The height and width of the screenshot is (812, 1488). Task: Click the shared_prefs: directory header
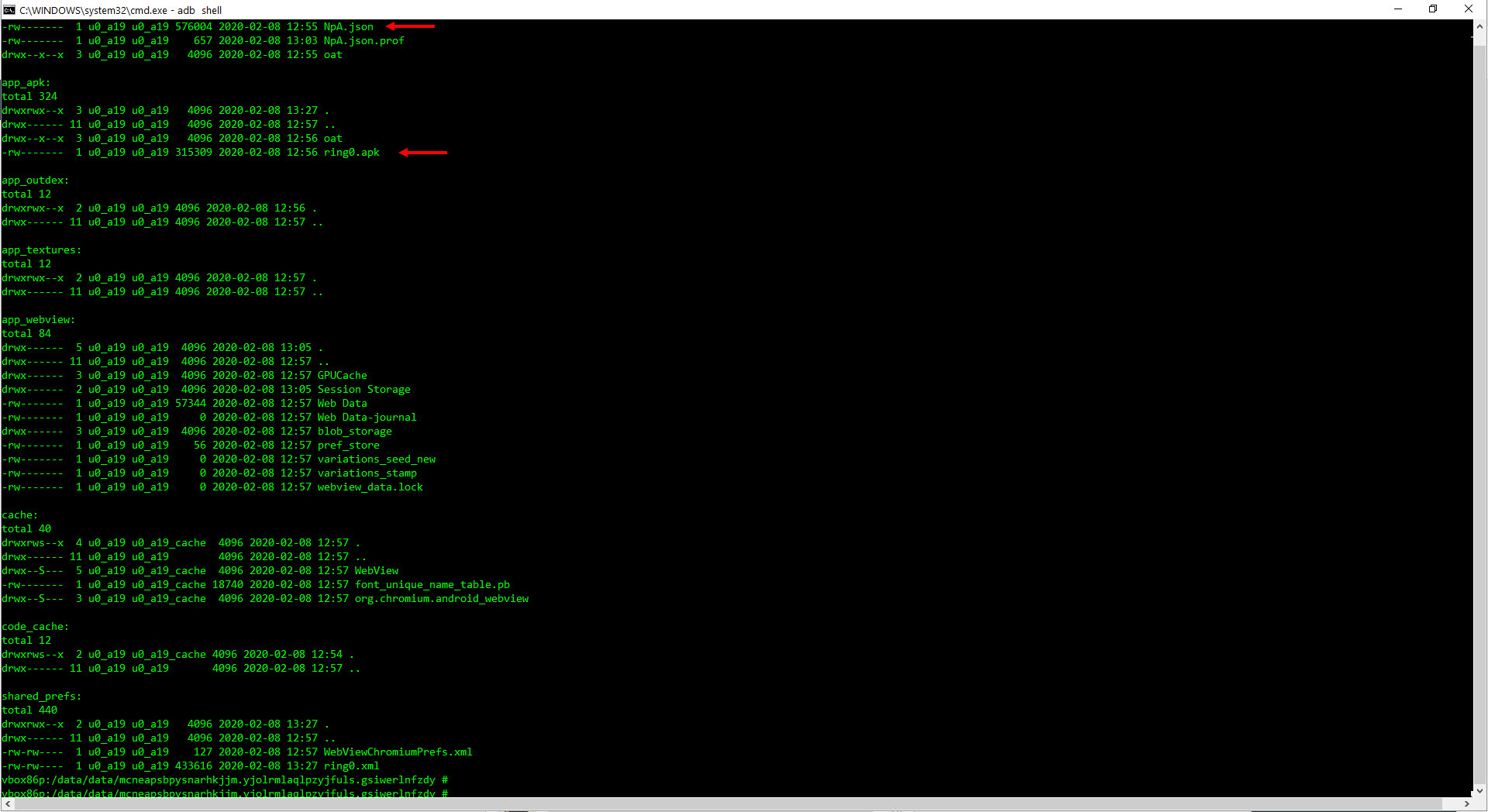click(x=41, y=697)
